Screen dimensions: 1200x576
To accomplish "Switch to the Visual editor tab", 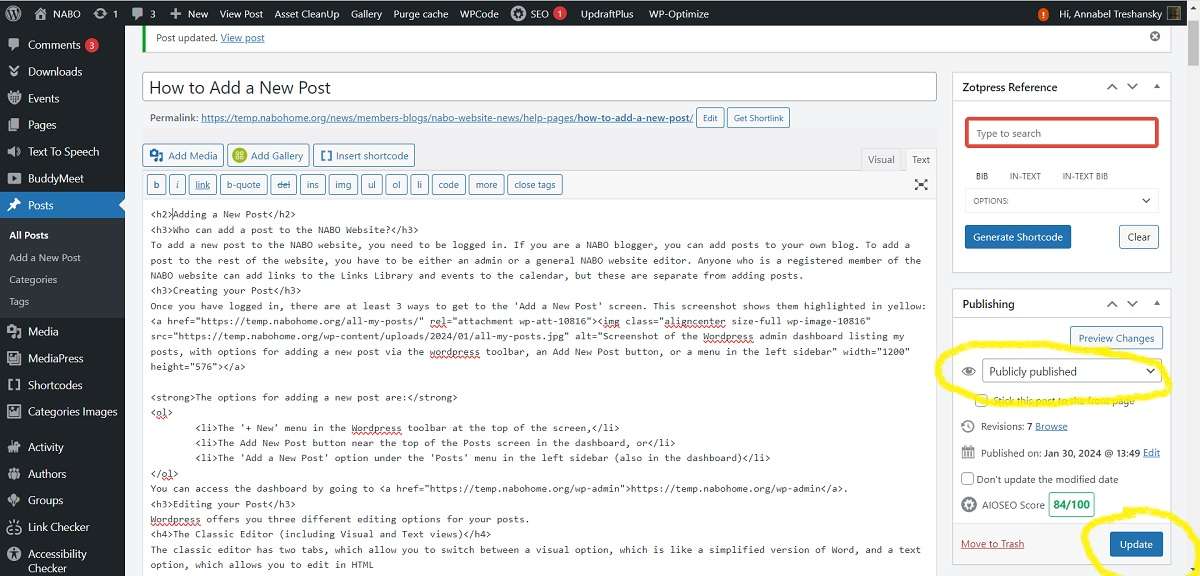I will click(x=880, y=159).
